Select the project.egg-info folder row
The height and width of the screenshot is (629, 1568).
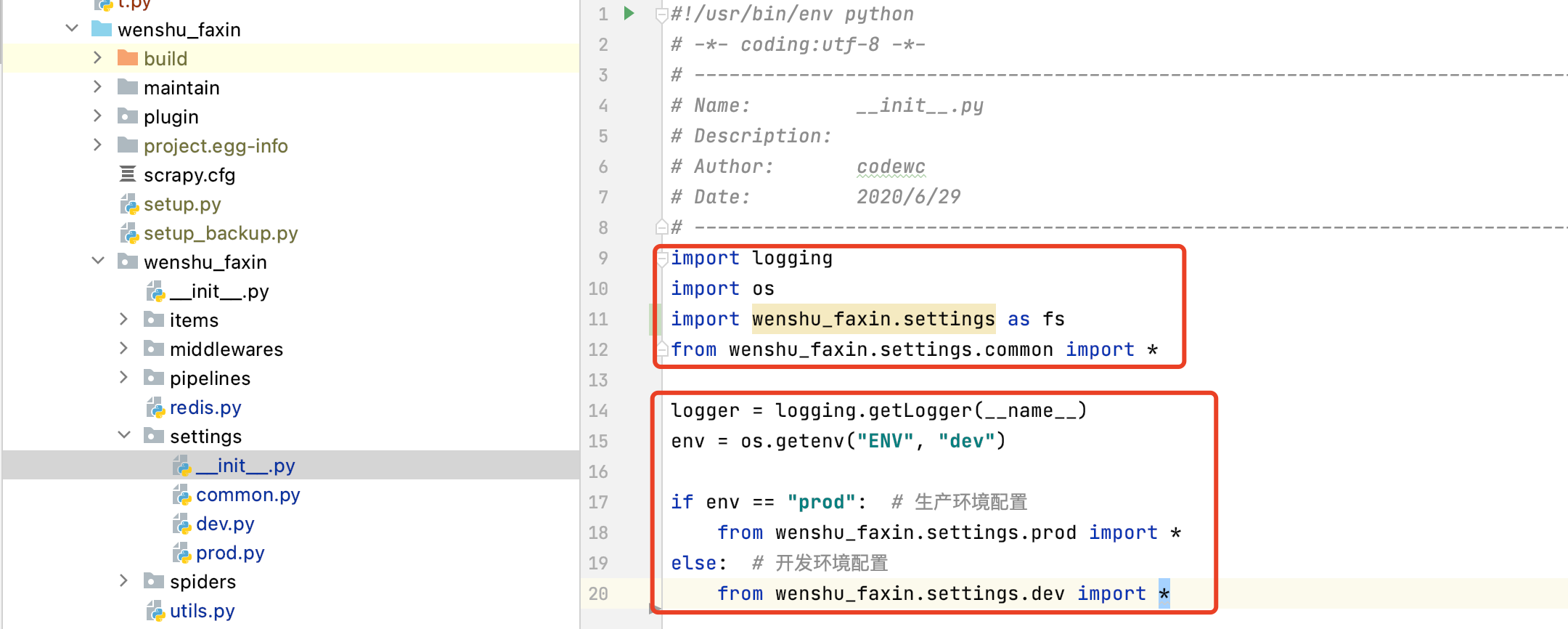290,145
